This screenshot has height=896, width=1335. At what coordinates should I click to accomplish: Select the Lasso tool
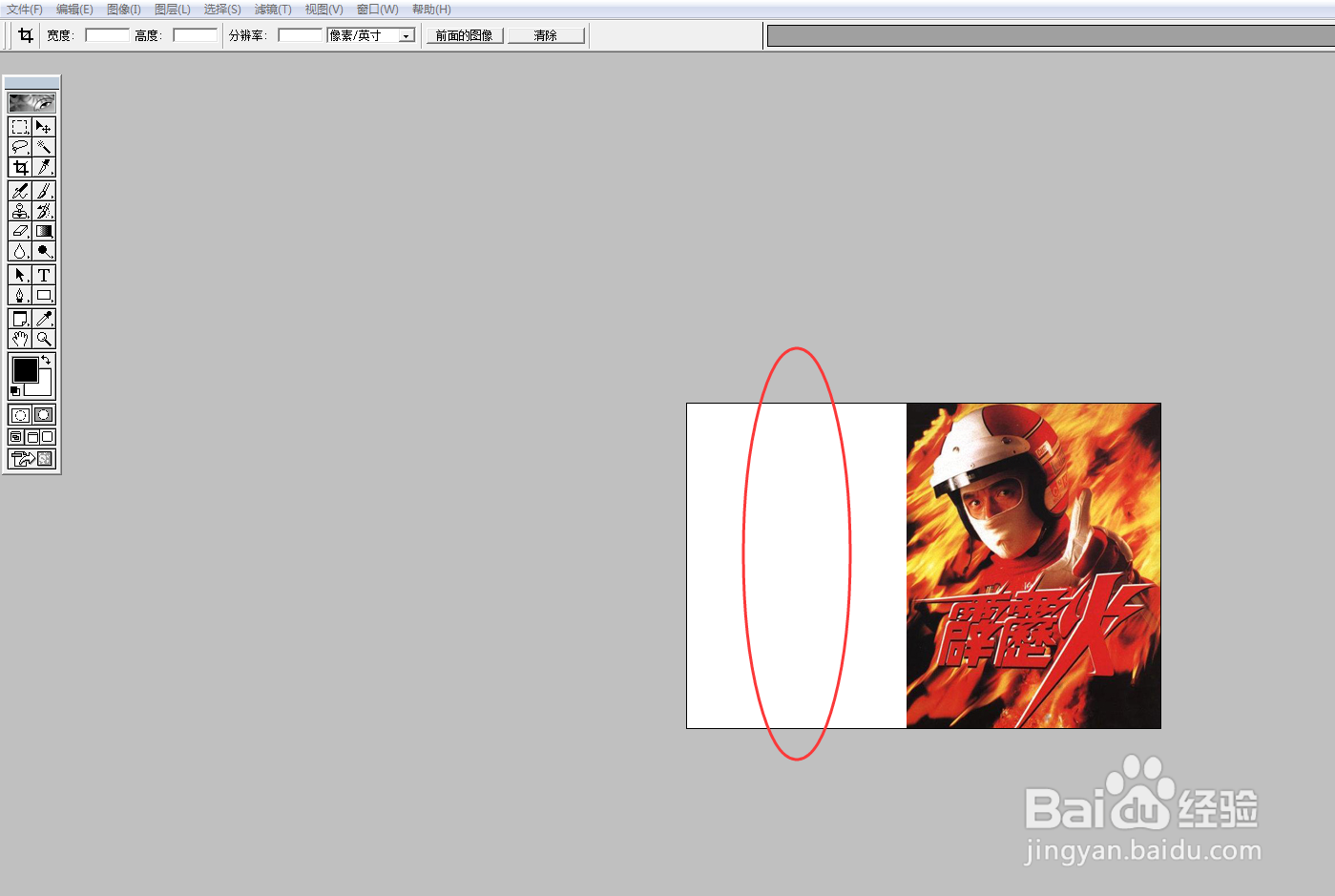[20, 147]
